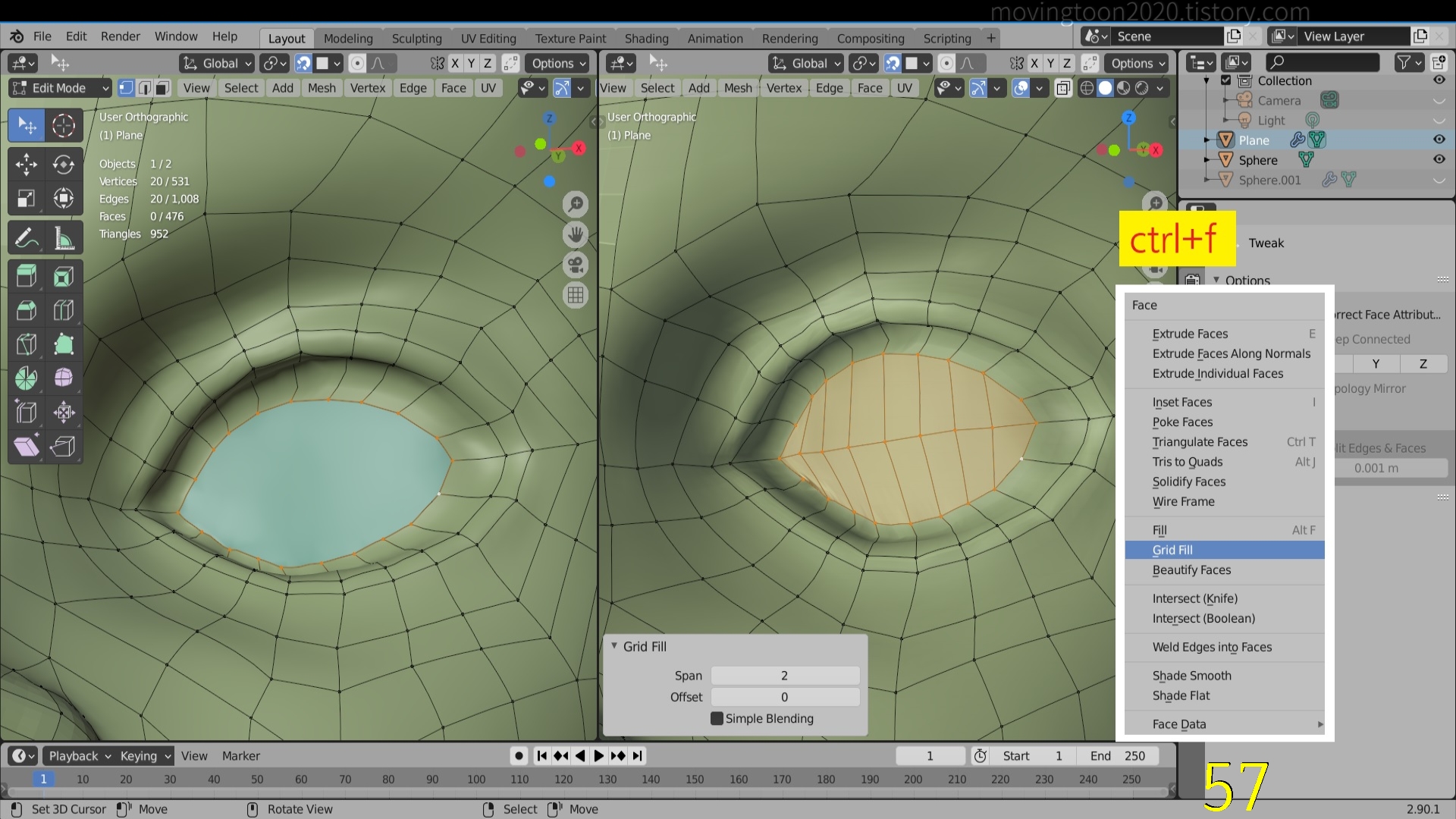Open the Keying dropdown
1456x819 pixels.
(x=146, y=756)
